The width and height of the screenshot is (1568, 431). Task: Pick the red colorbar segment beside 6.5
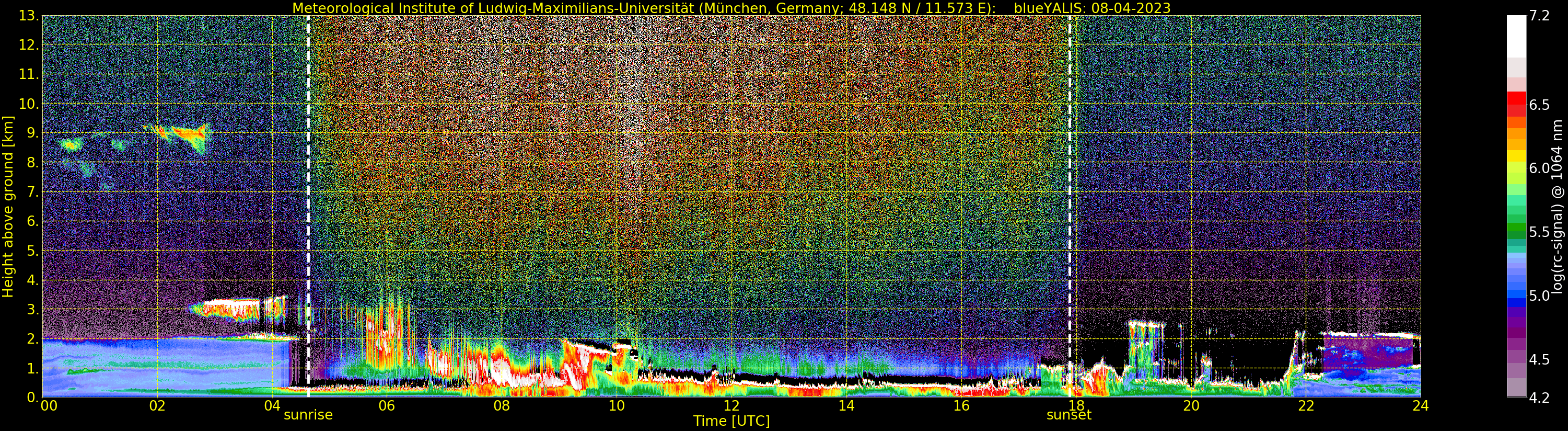(x=1516, y=98)
